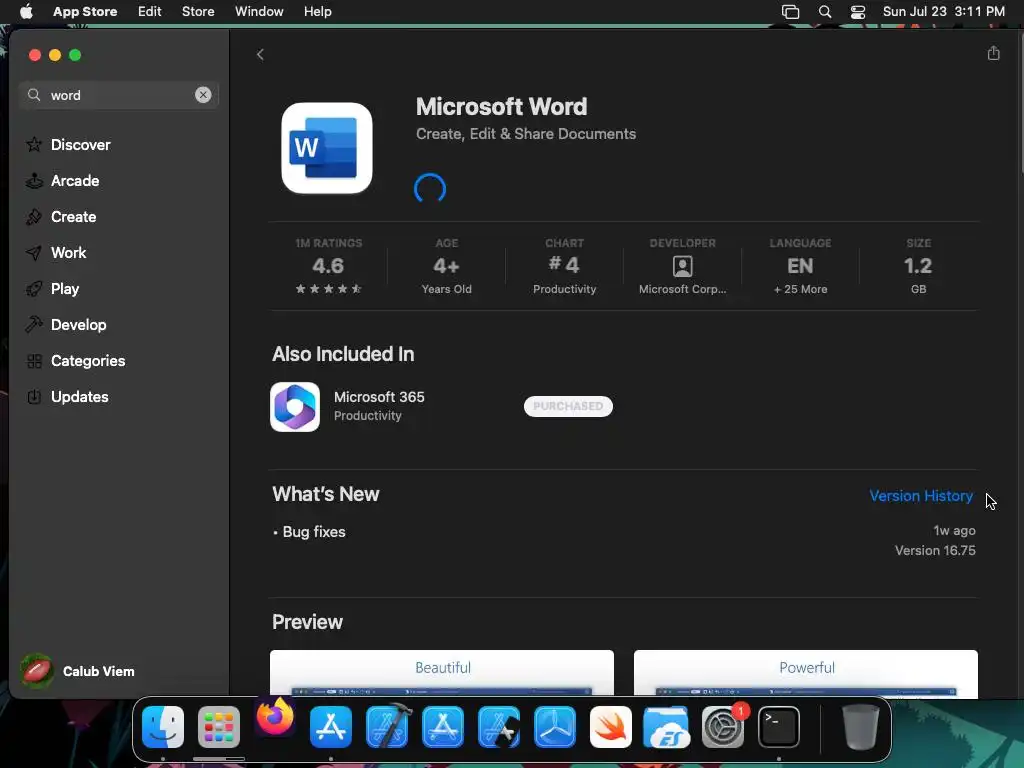Click the 4+ Years Old age rating
The width and height of the screenshot is (1024, 768).
[x=447, y=268]
